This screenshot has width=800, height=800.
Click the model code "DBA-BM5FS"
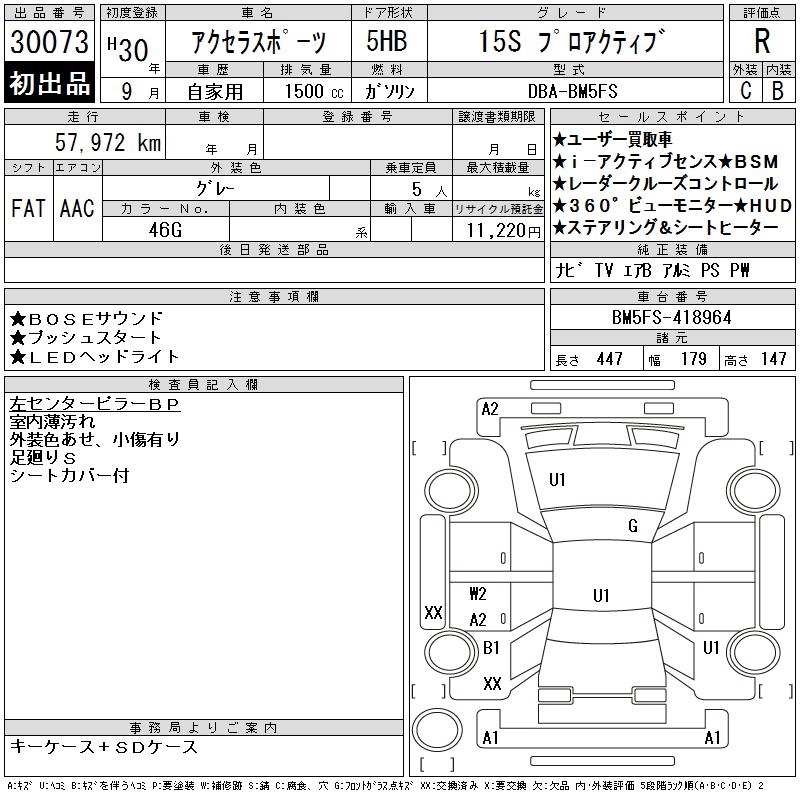click(x=572, y=91)
